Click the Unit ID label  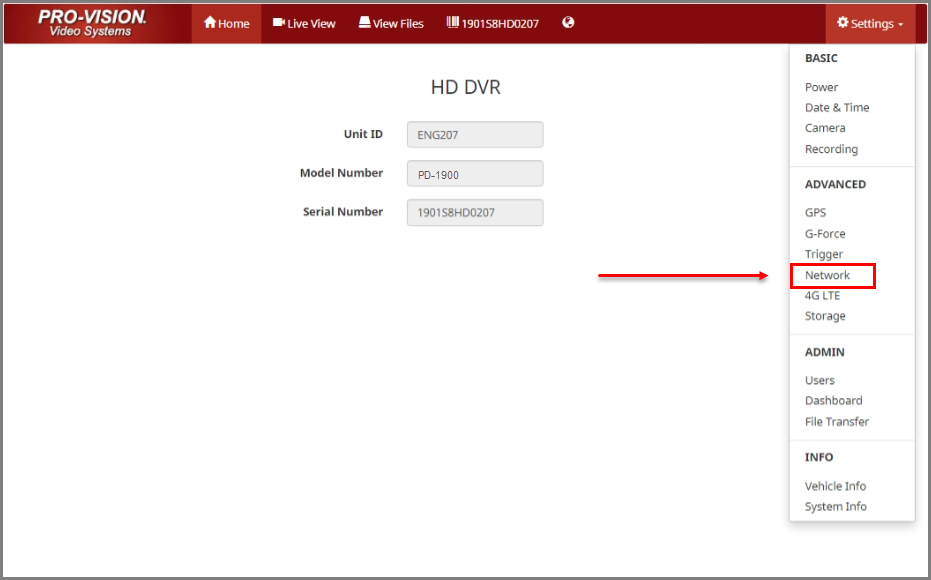click(363, 134)
